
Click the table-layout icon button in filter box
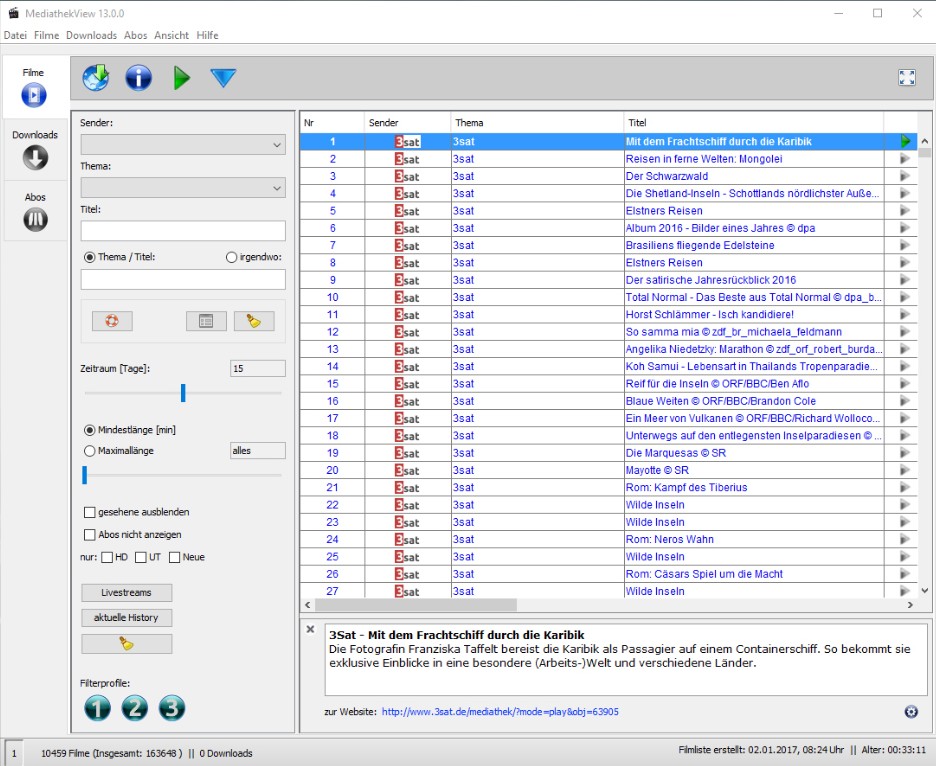pos(206,321)
